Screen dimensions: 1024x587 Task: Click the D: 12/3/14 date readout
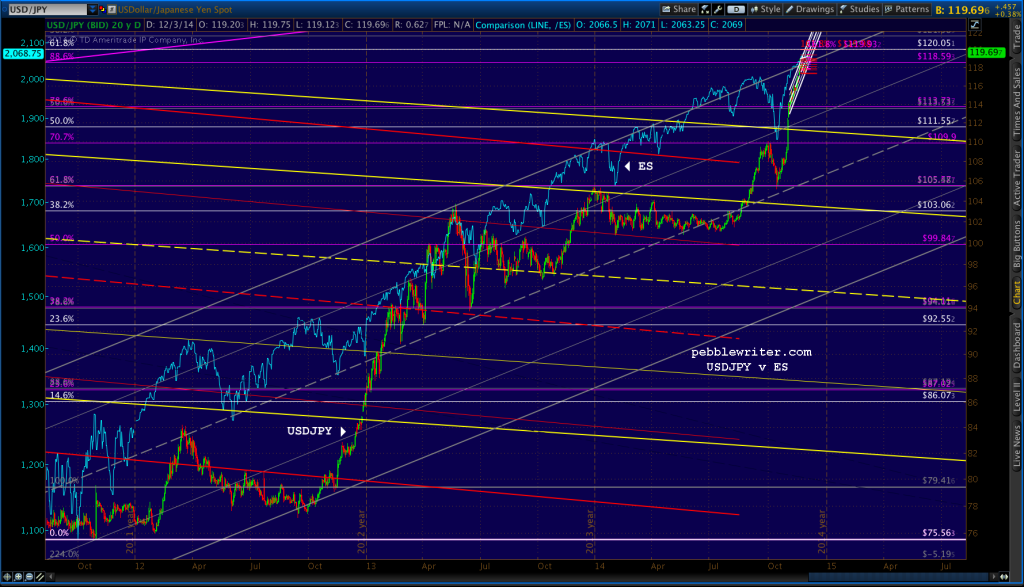(169, 25)
